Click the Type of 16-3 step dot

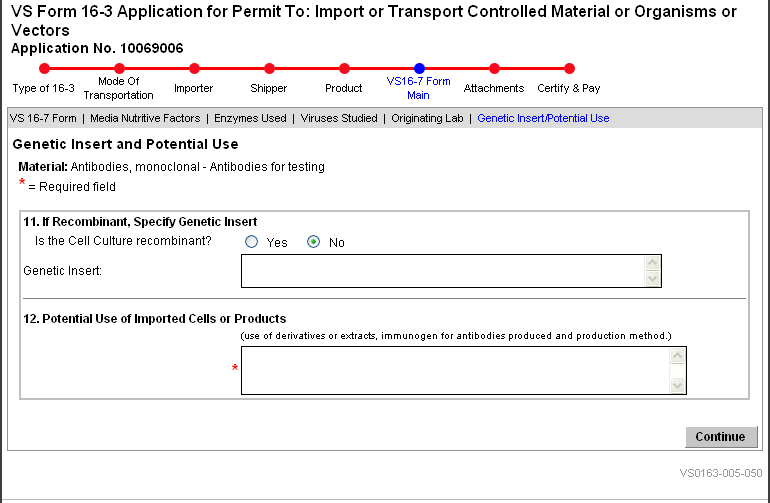pos(44,69)
